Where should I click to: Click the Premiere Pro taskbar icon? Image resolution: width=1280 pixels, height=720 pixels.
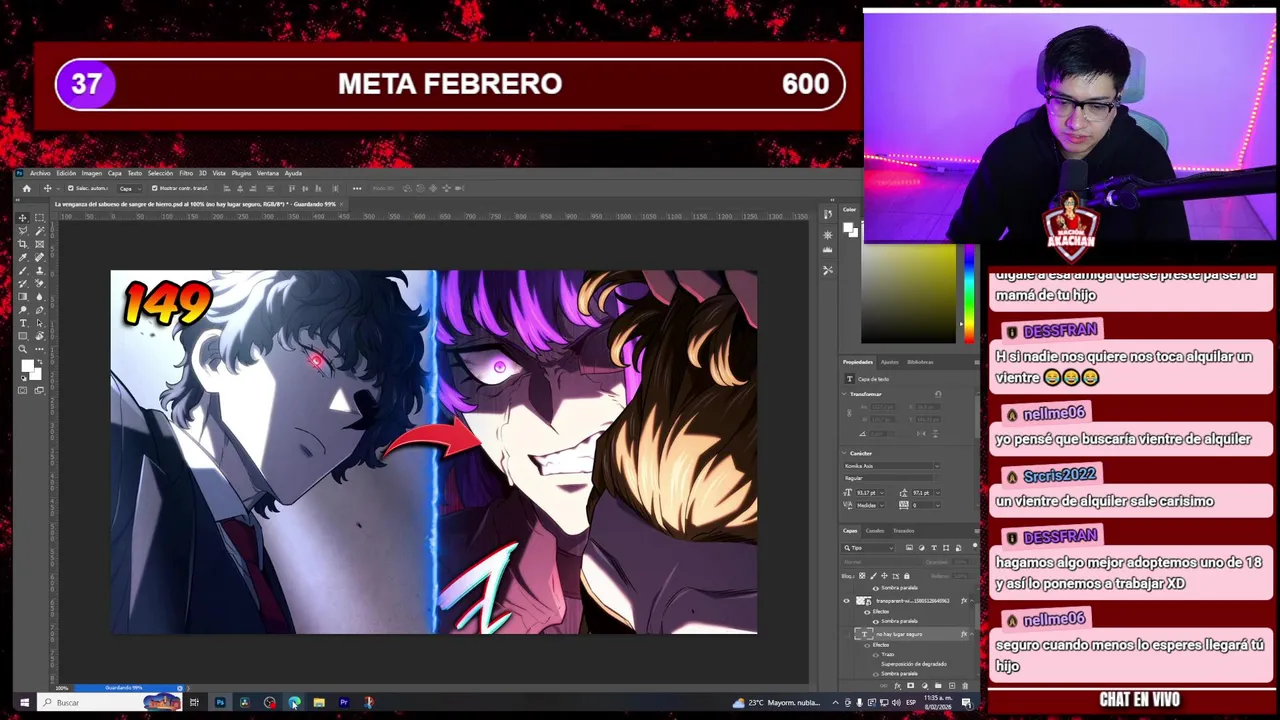point(343,702)
